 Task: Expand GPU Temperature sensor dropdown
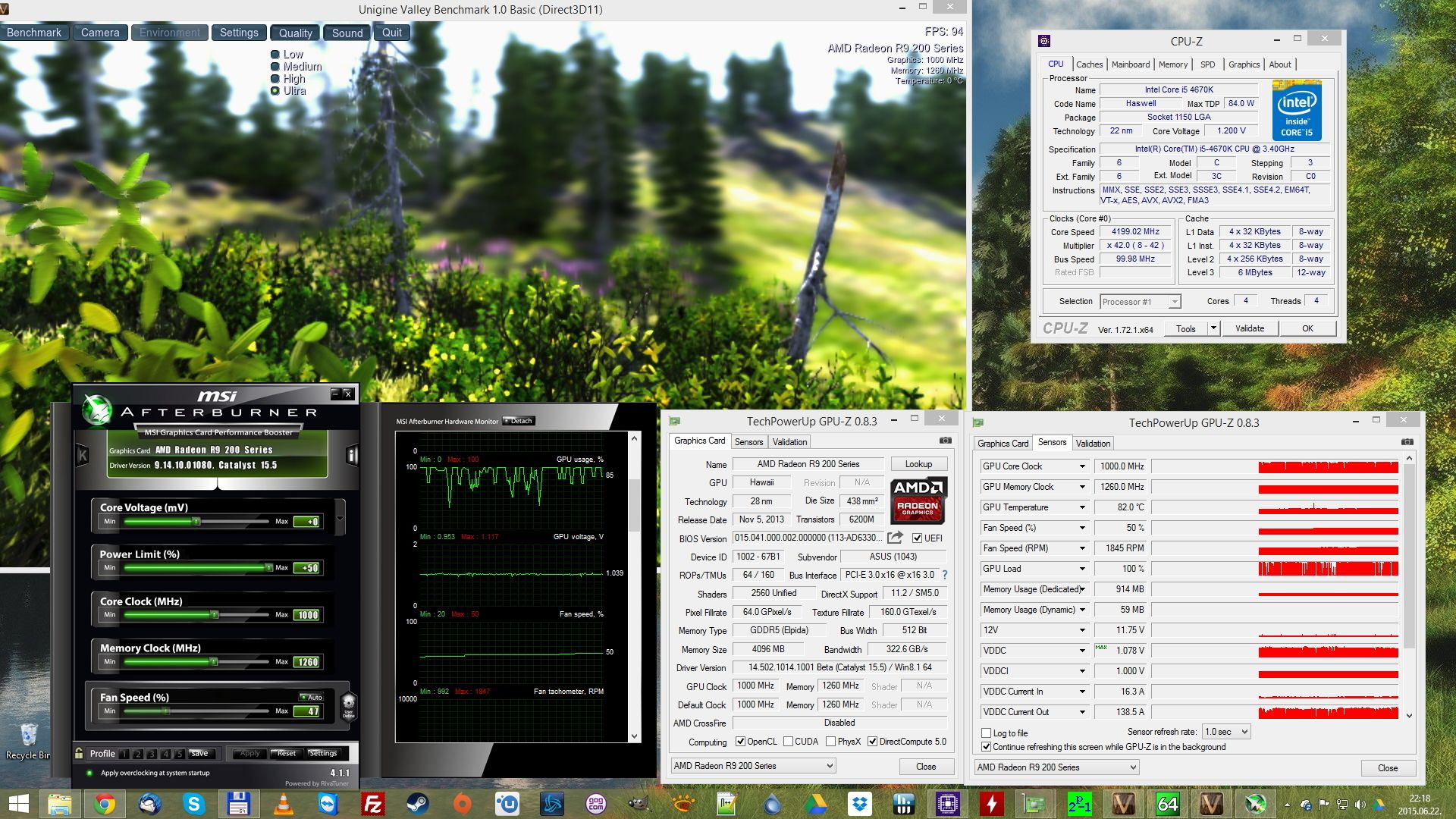tap(1082, 507)
